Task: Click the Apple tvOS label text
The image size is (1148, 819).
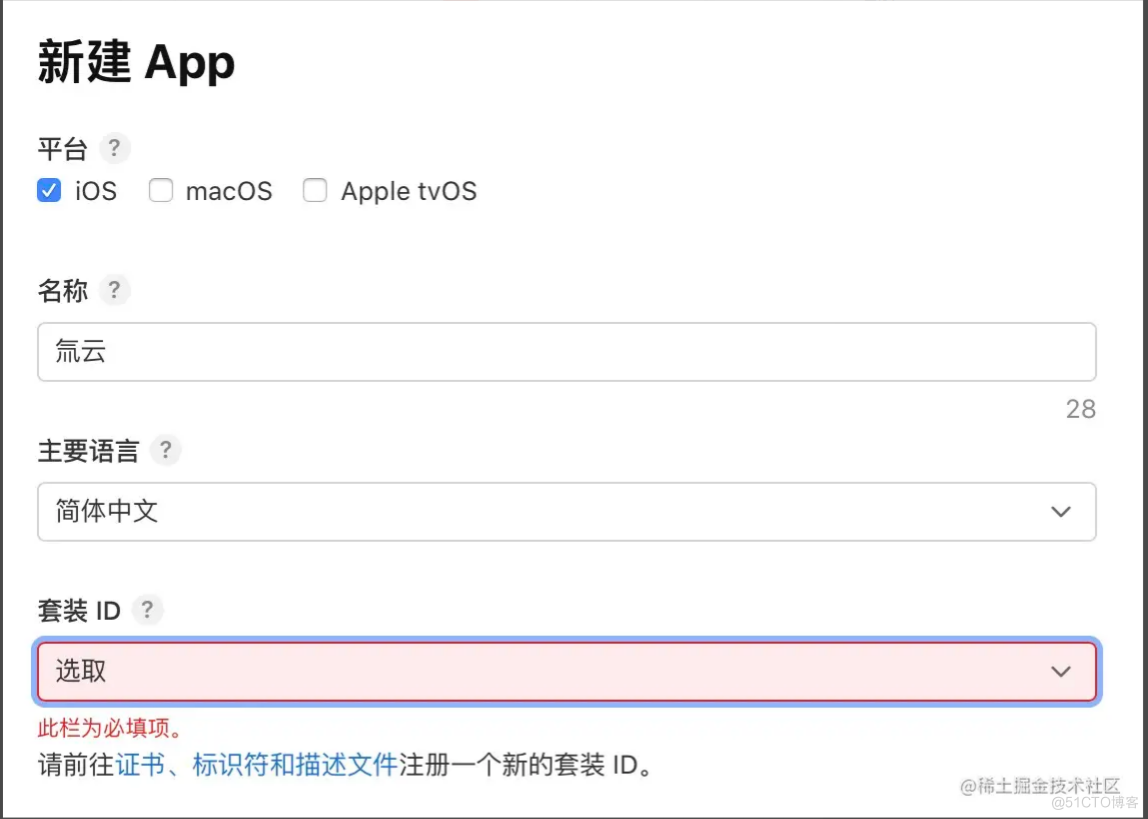Action: pos(409,191)
